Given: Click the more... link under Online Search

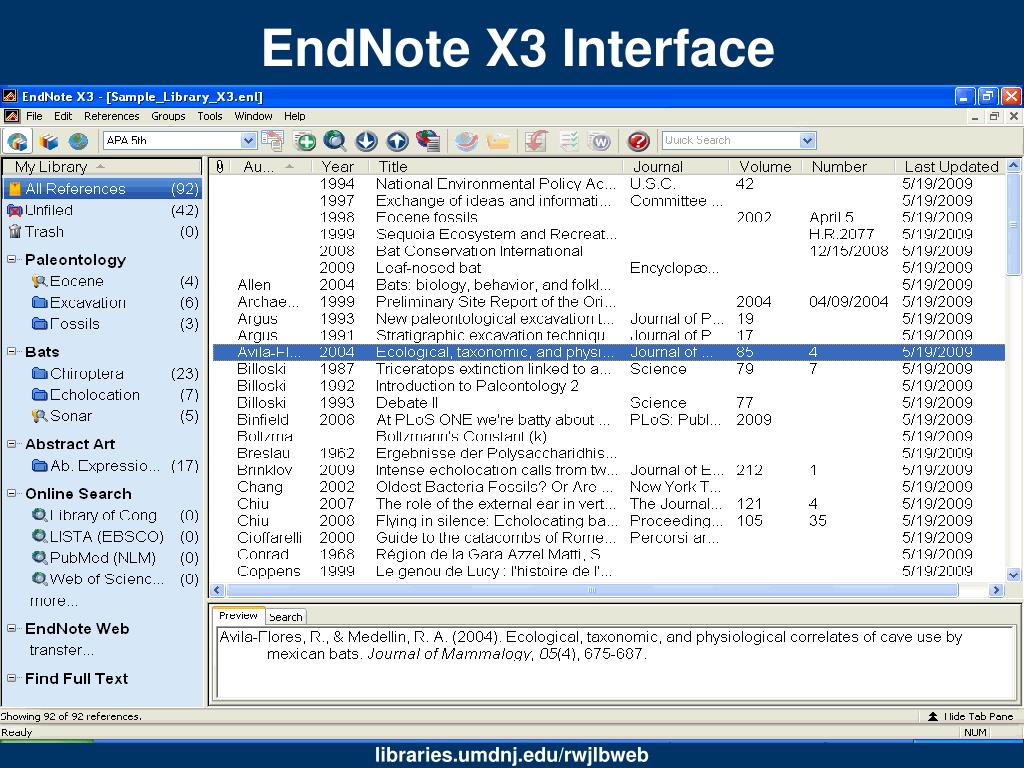Looking at the screenshot, I should point(53,600).
